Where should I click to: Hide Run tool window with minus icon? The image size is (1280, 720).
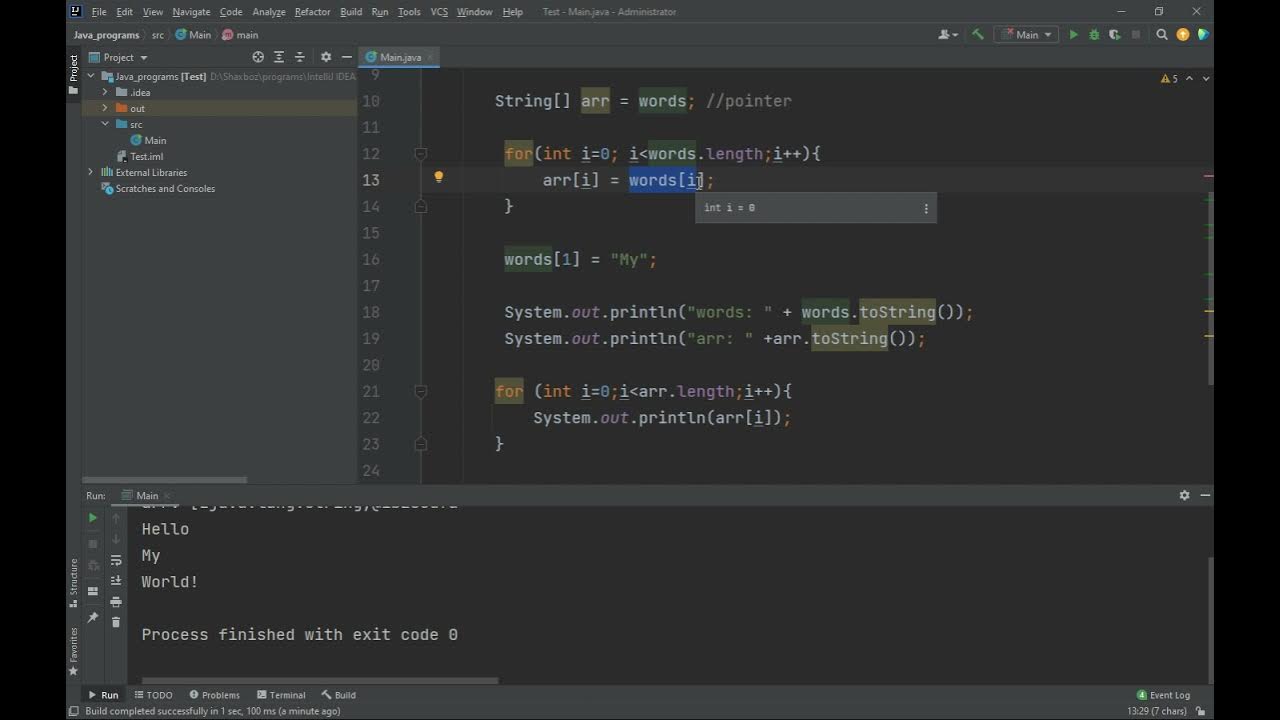tap(1205, 495)
